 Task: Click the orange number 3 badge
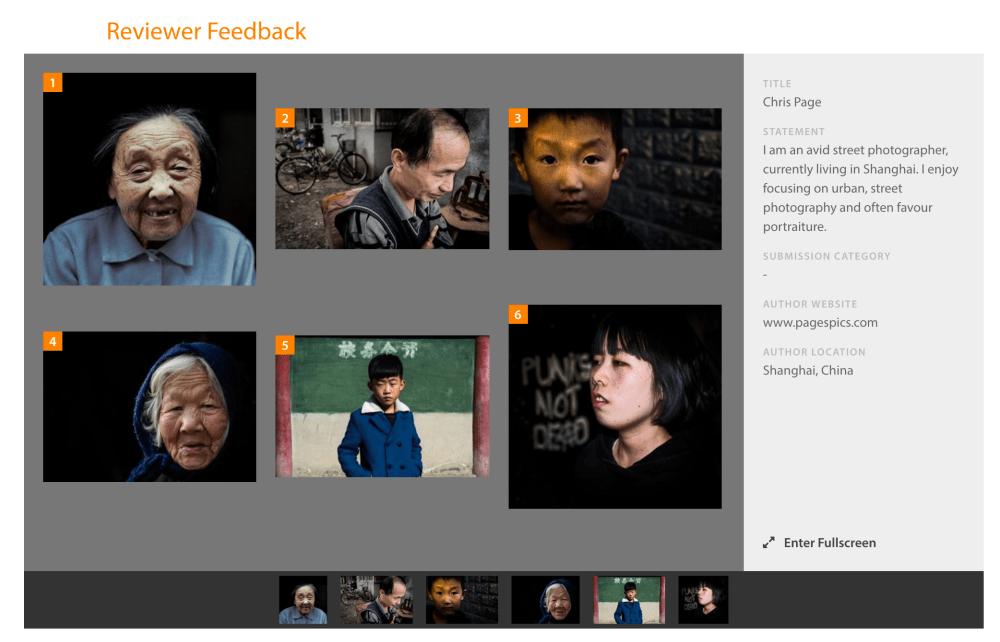click(x=517, y=118)
